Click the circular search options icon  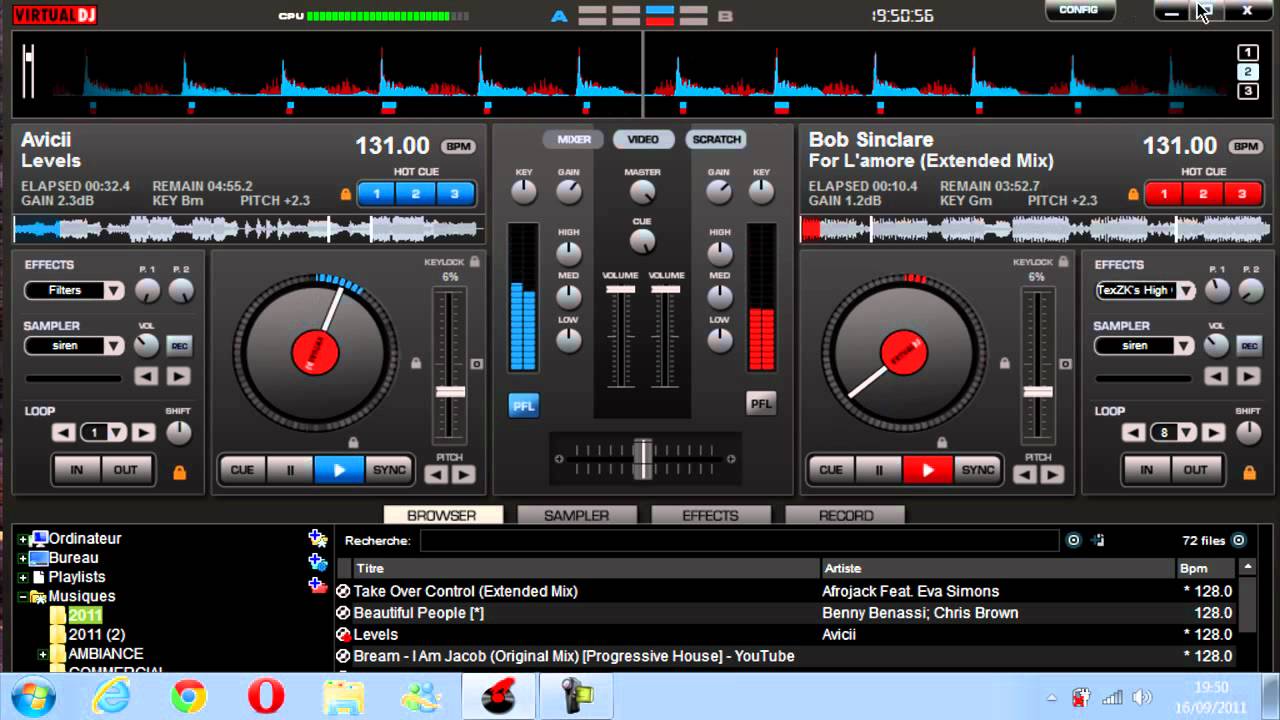click(1073, 540)
